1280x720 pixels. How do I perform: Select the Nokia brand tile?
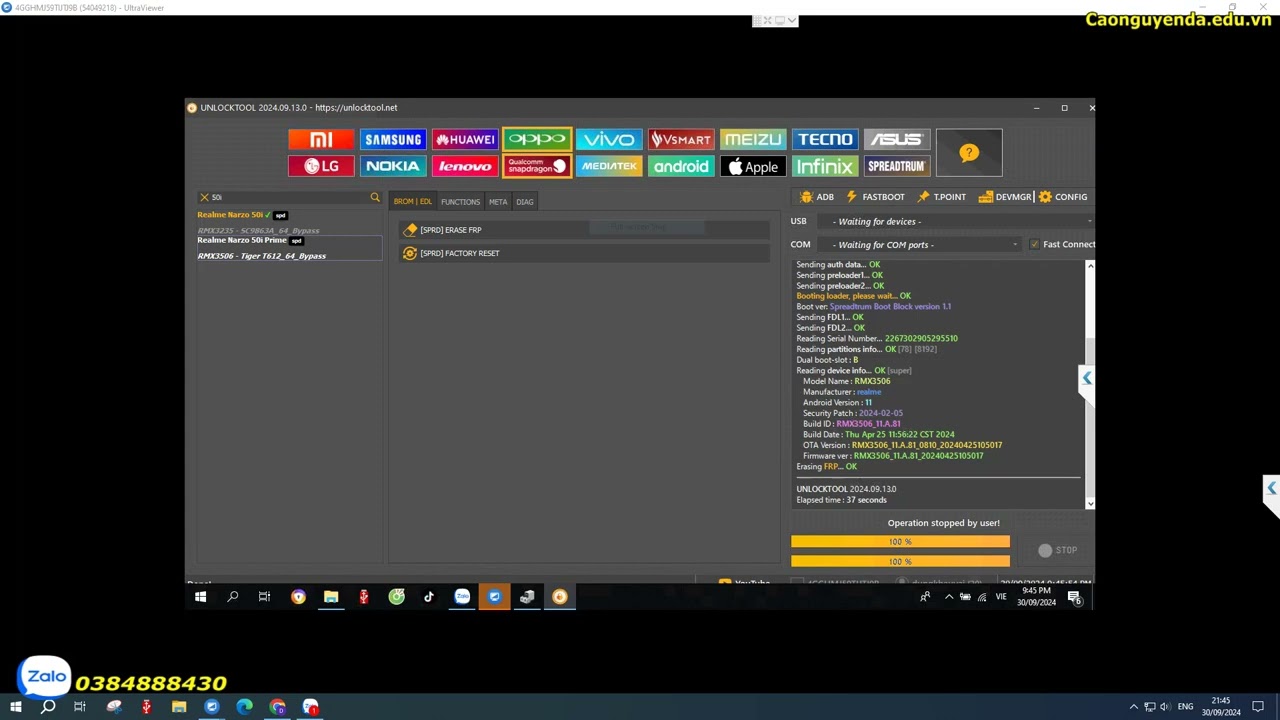(x=393, y=166)
